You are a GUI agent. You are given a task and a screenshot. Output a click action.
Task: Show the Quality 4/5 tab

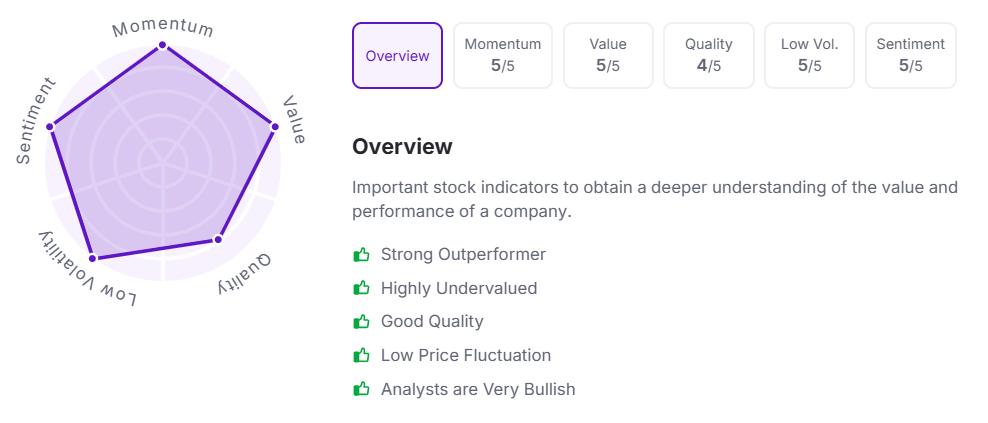[x=709, y=56]
